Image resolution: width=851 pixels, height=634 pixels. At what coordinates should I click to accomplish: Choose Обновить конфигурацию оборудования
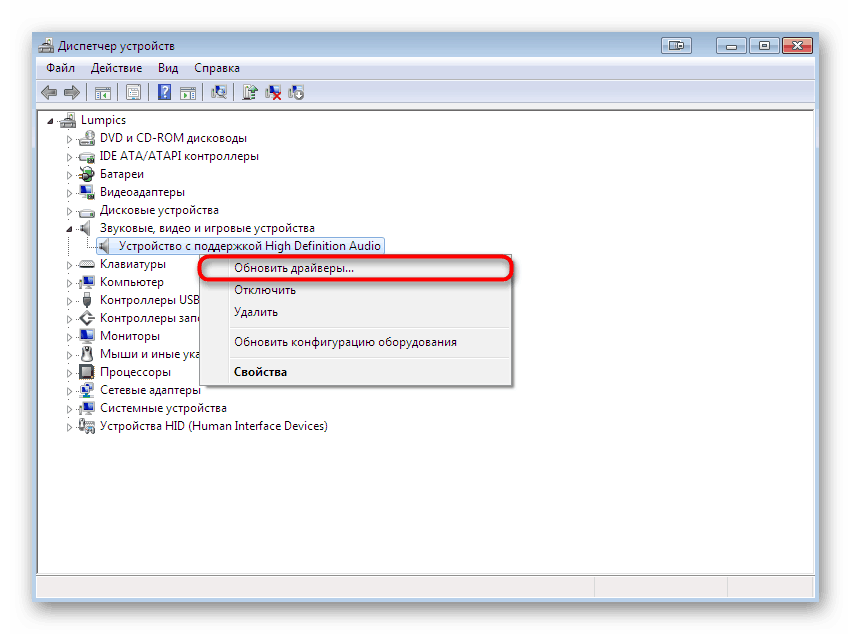[355, 342]
